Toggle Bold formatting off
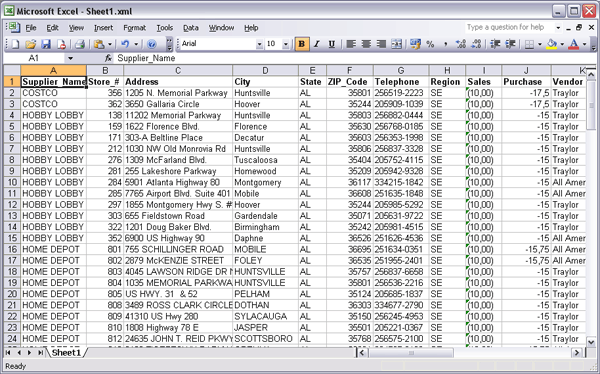This screenshot has height=374, width=600. pyautogui.click(x=302, y=44)
